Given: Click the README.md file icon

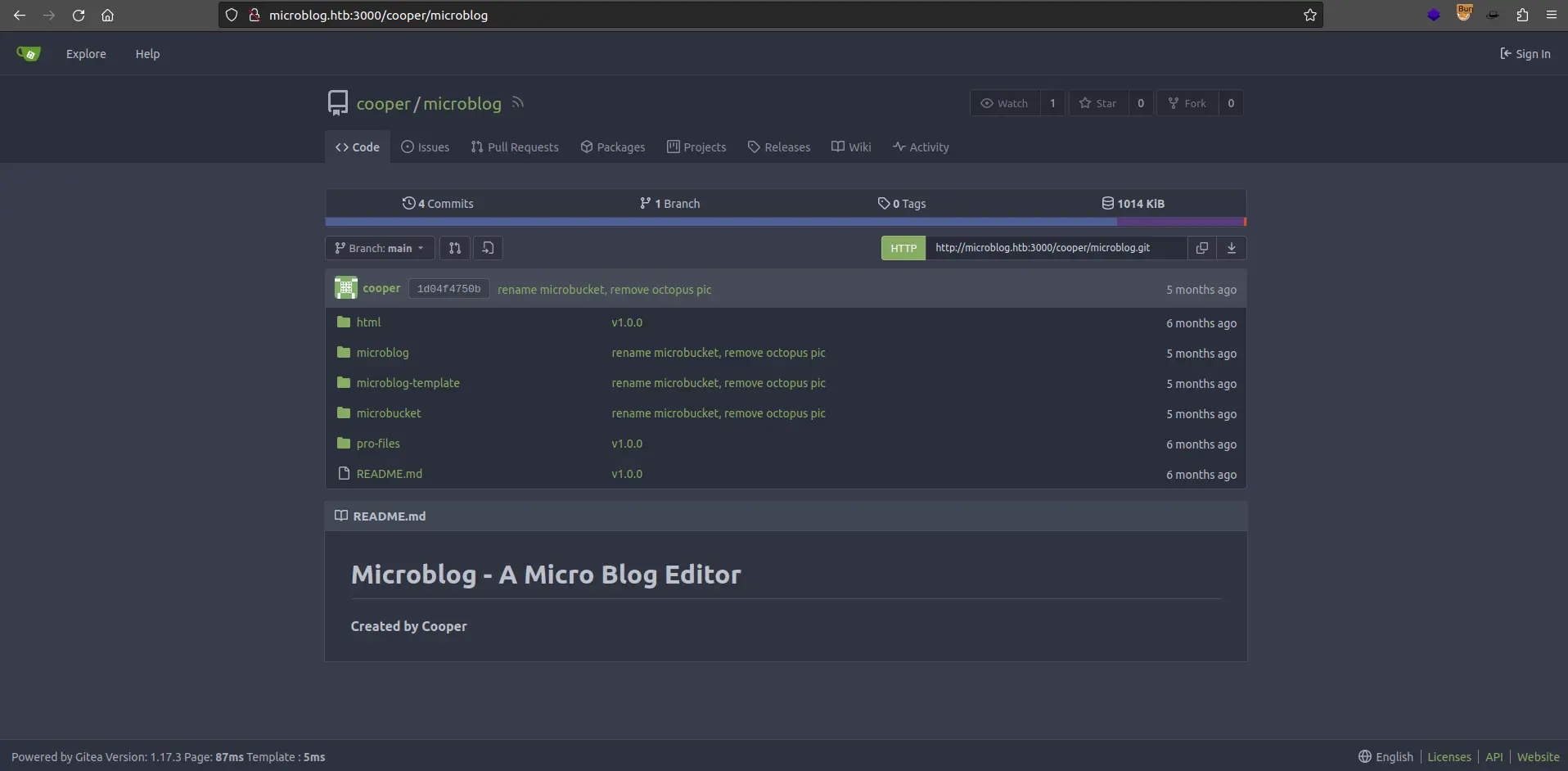Looking at the screenshot, I should coord(344,474).
